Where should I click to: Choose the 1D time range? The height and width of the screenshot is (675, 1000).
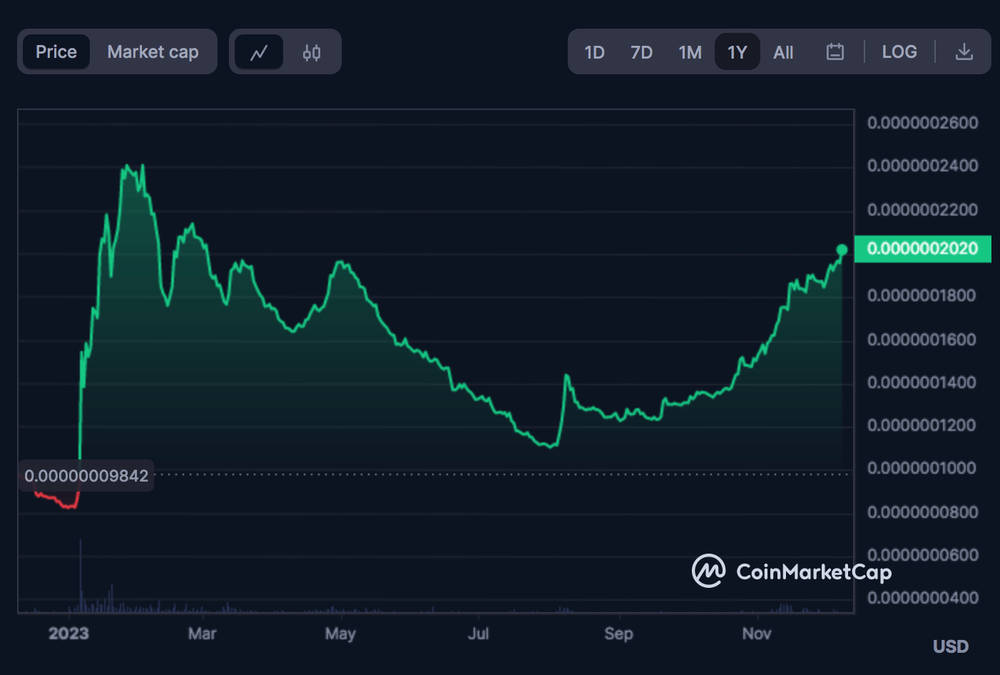pyautogui.click(x=594, y=52)
